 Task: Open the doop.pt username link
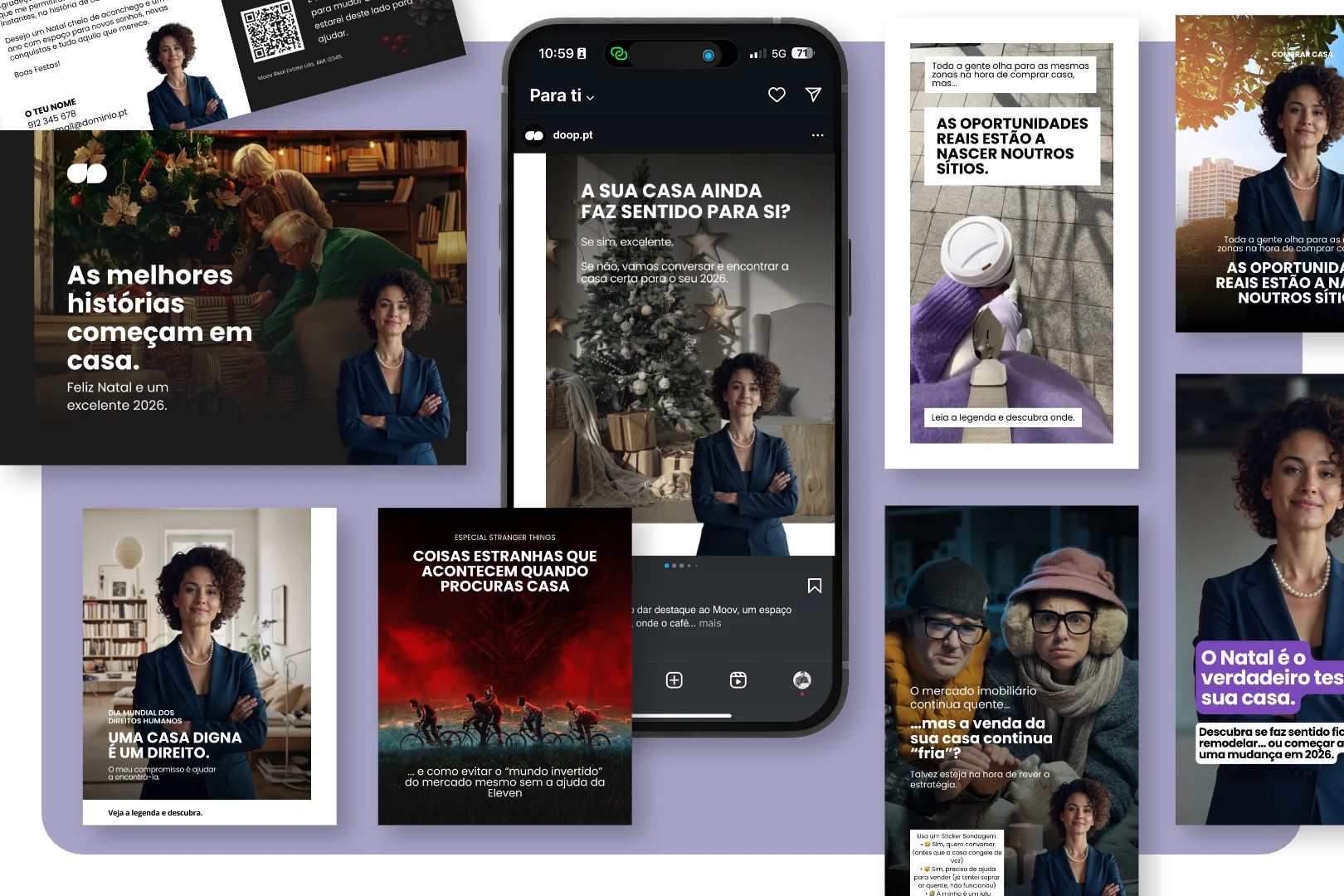pos(572,135)
